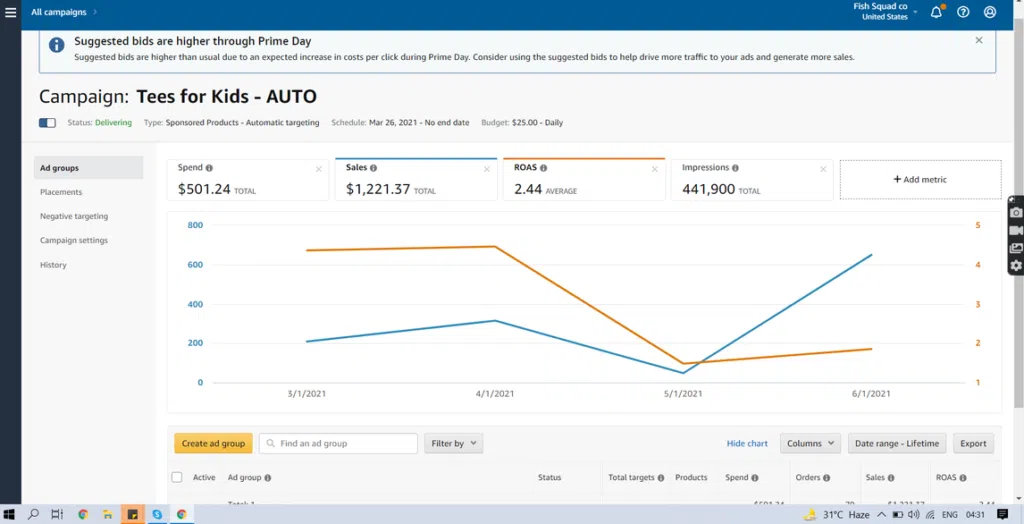Open the user account profile icon
The width and height of the screenshot is (1024, 524).
point(990,13)
